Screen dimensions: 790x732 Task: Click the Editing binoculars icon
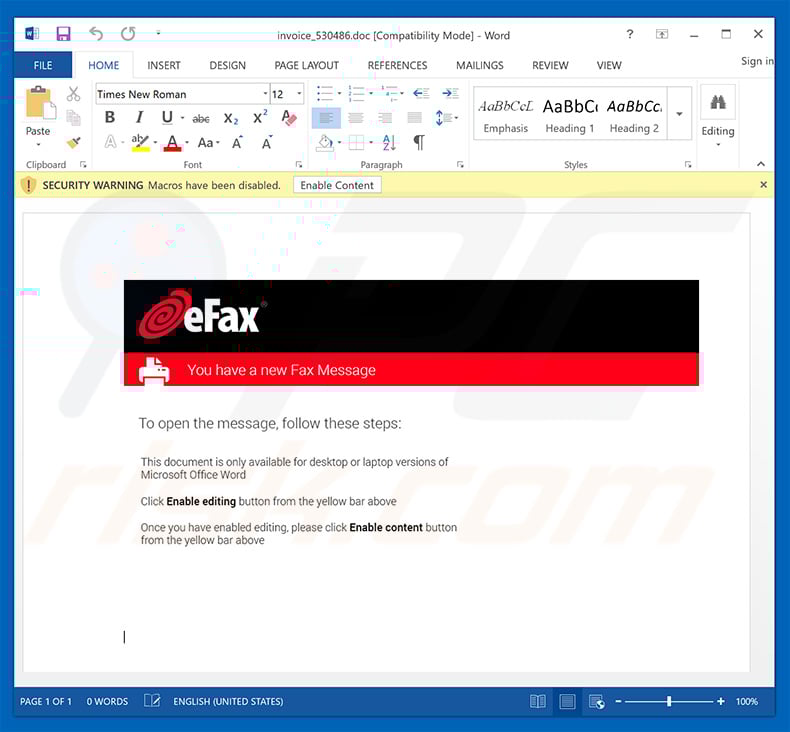pos(718,102)
